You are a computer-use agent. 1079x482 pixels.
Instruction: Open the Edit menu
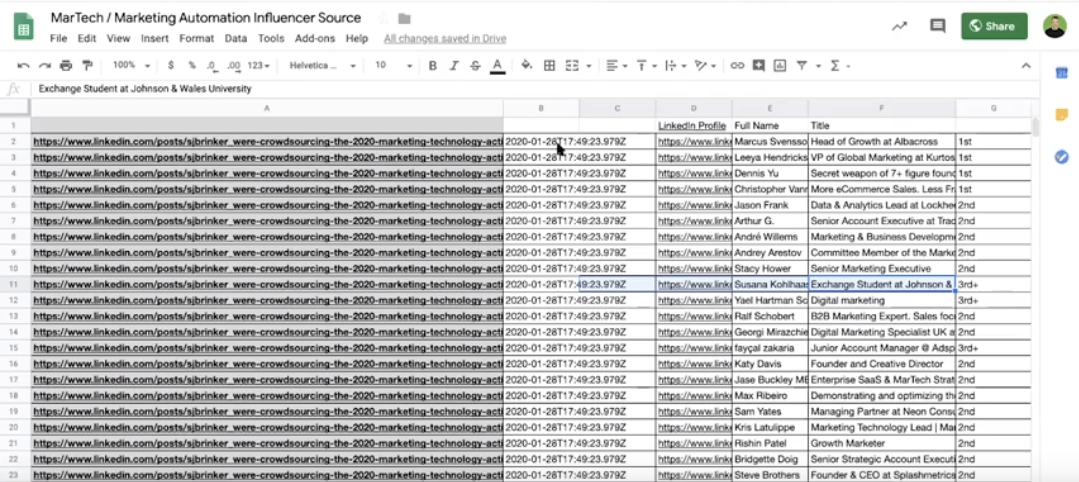point(87,39)
